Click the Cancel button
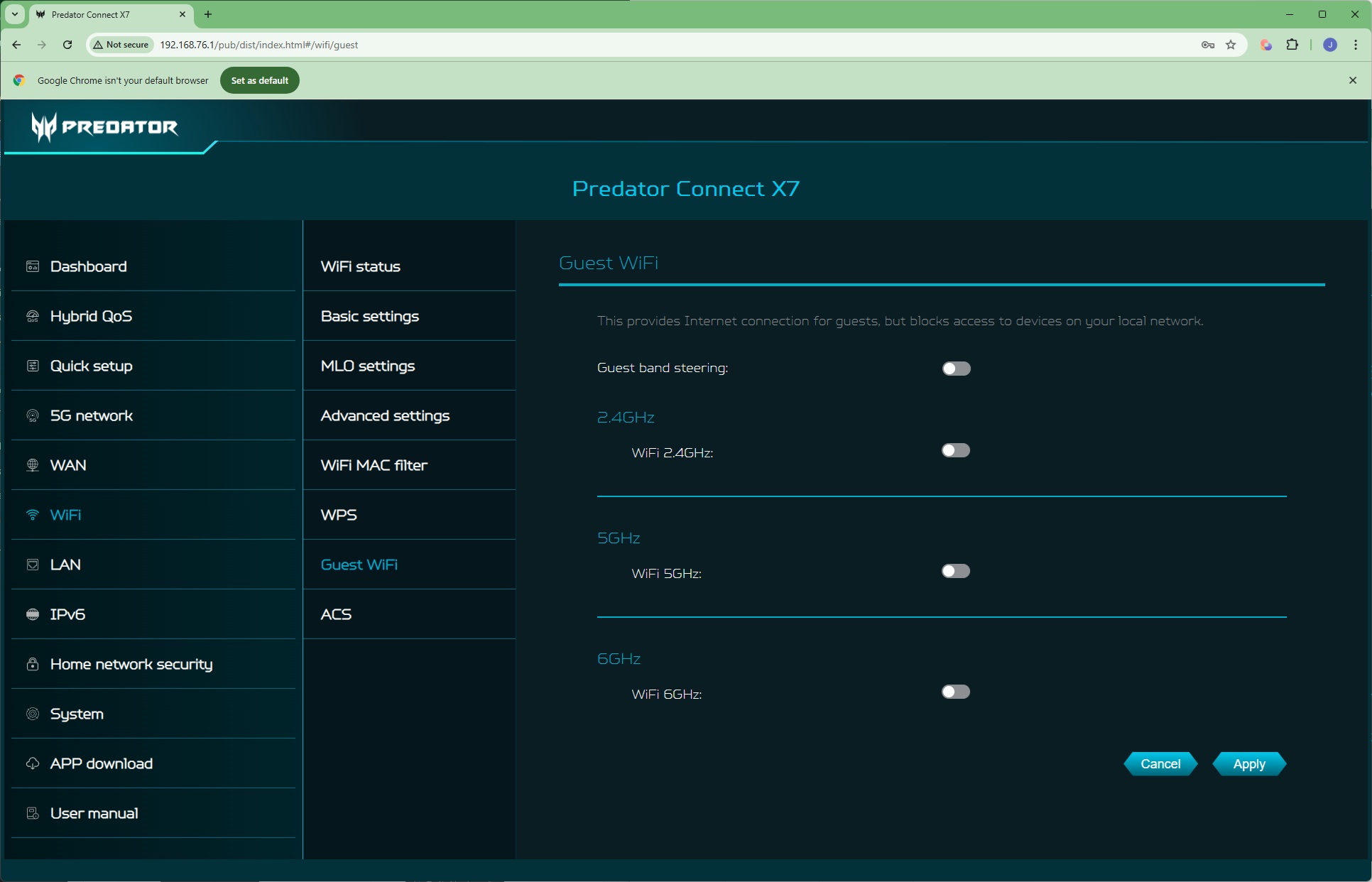Viewport: 1372px width, 882px height. [1160, 763]
